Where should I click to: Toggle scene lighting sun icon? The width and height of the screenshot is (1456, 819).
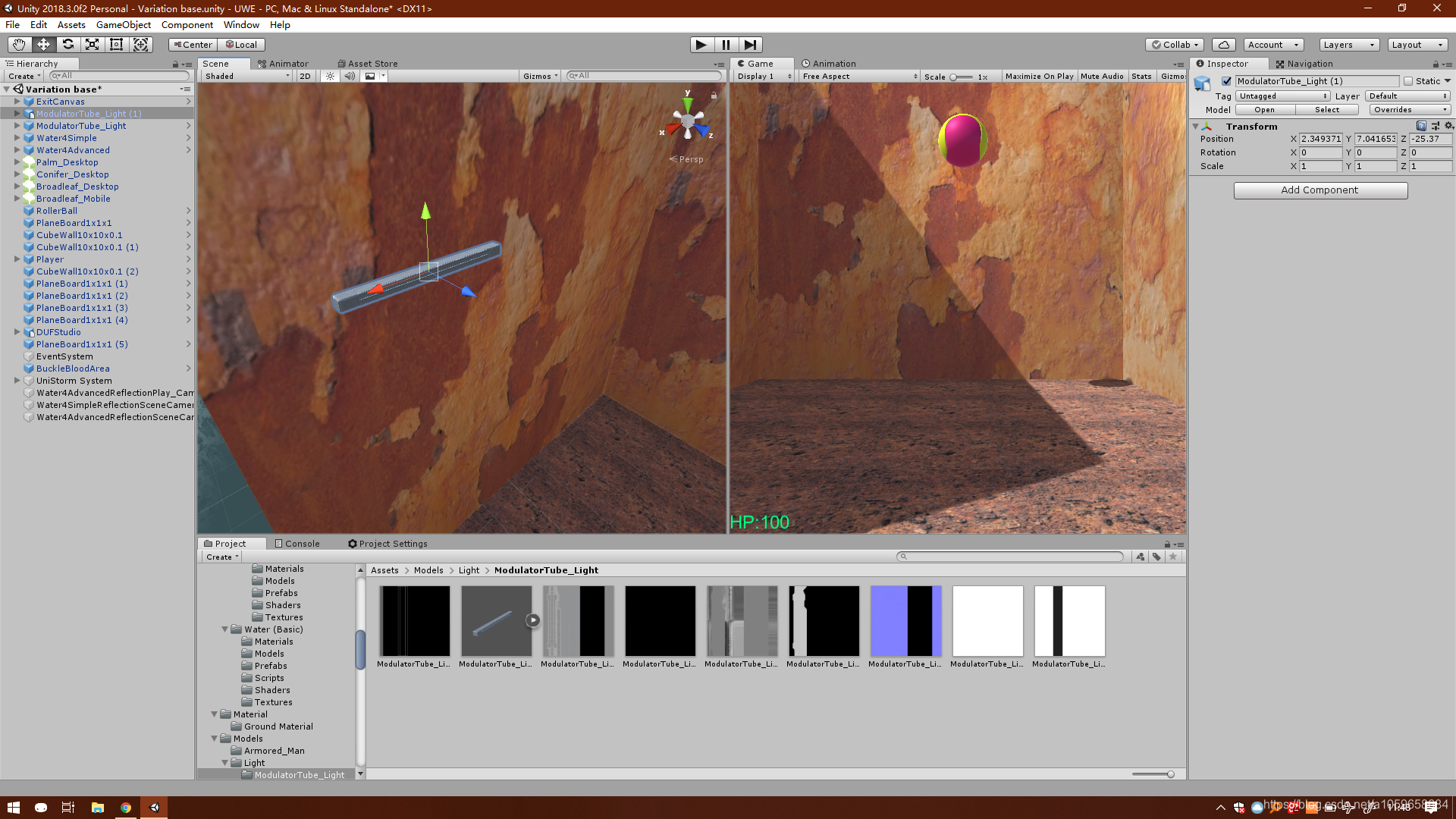coord(330,76)
